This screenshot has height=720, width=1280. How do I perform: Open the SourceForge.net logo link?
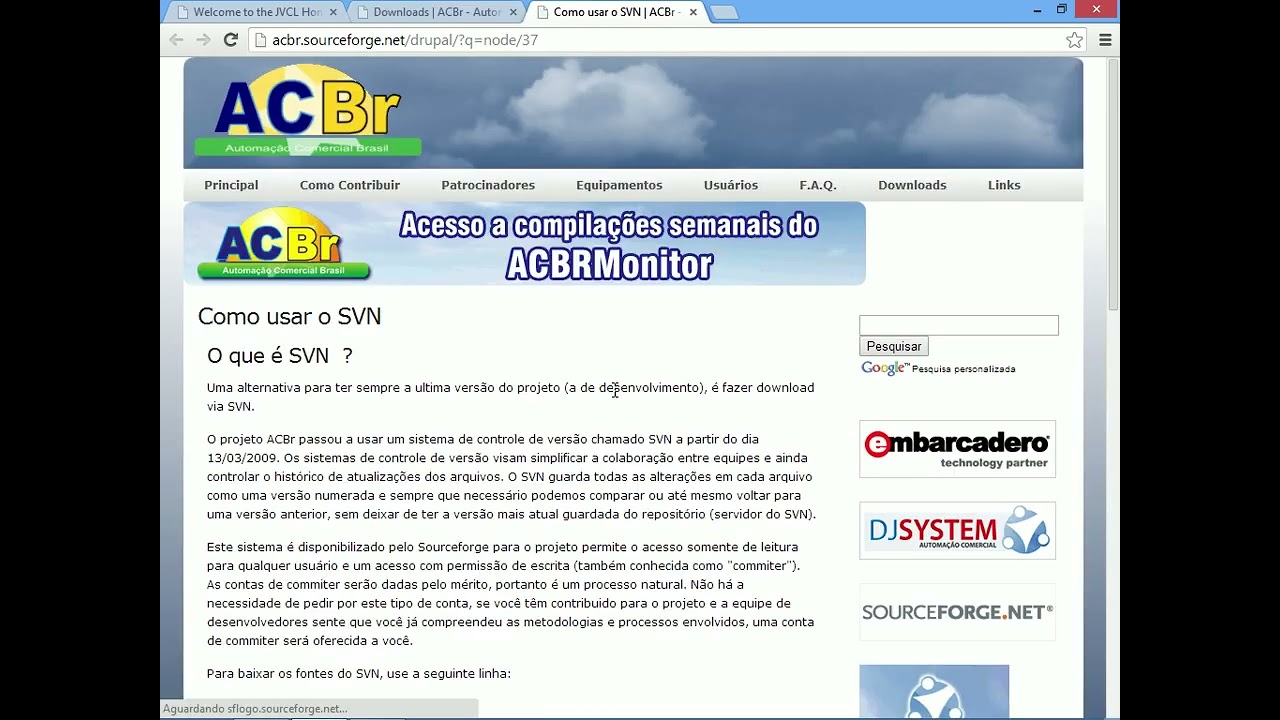pos(957,612)
